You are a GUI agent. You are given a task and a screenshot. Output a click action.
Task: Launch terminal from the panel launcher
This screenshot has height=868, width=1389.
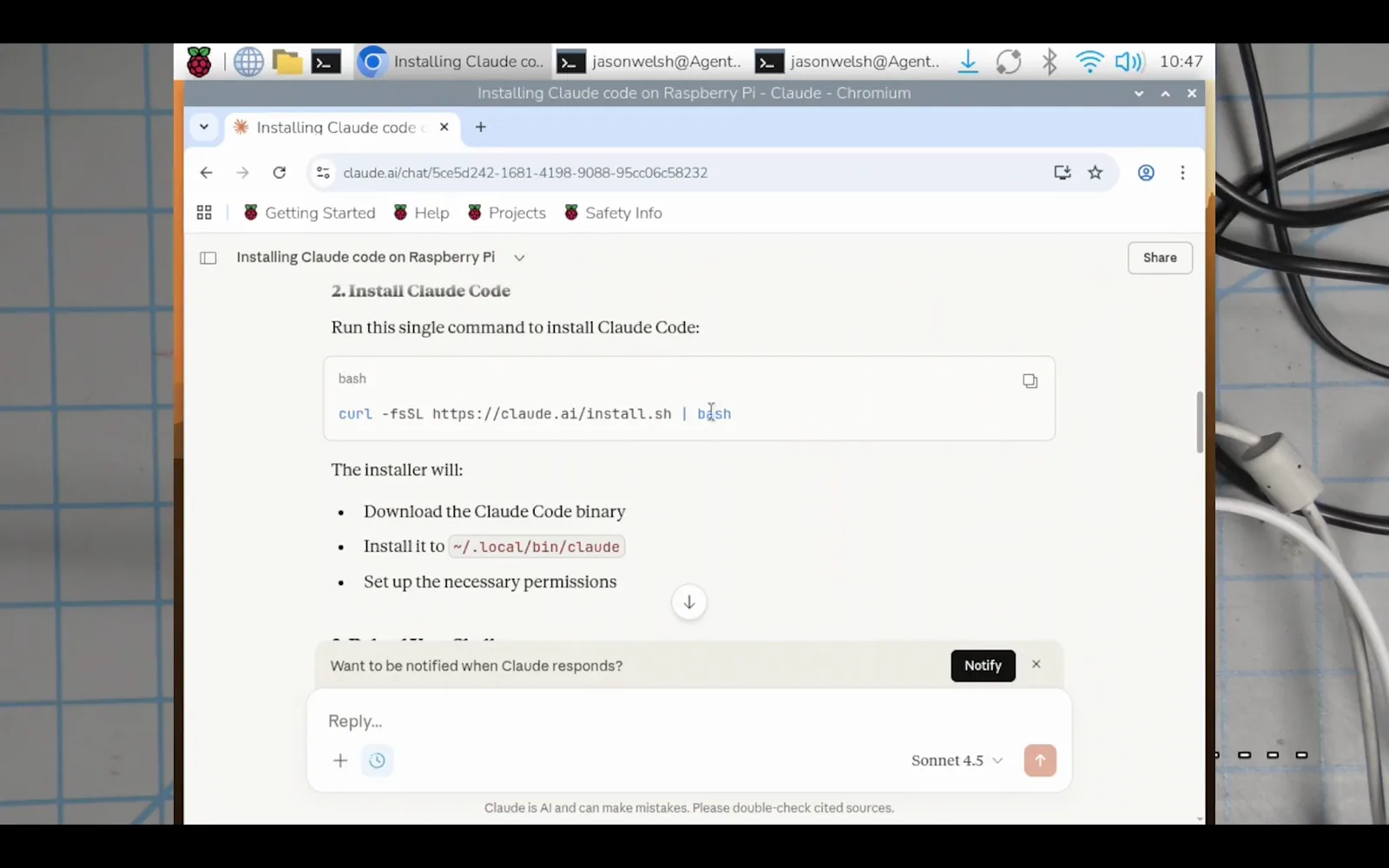(326, 62)
